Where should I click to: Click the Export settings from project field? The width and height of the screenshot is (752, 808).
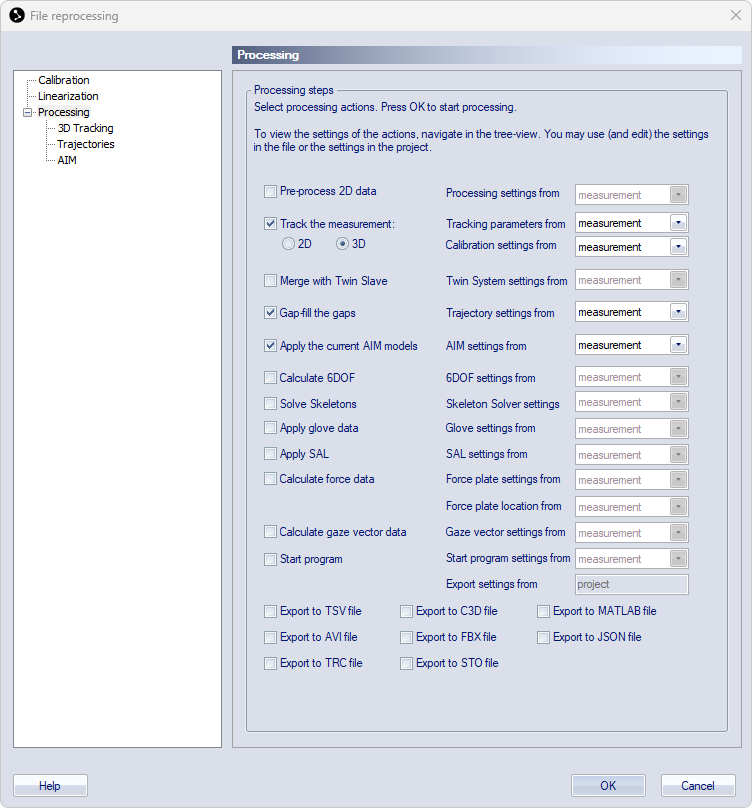pos(631,584)
